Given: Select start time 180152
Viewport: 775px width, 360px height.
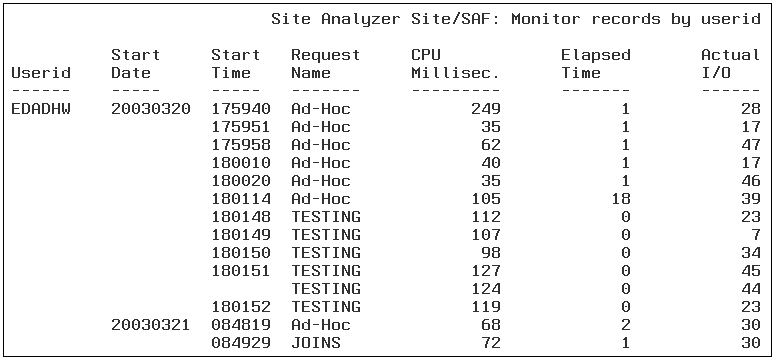Looking at the screenshot, I should [x=241, y=307].
